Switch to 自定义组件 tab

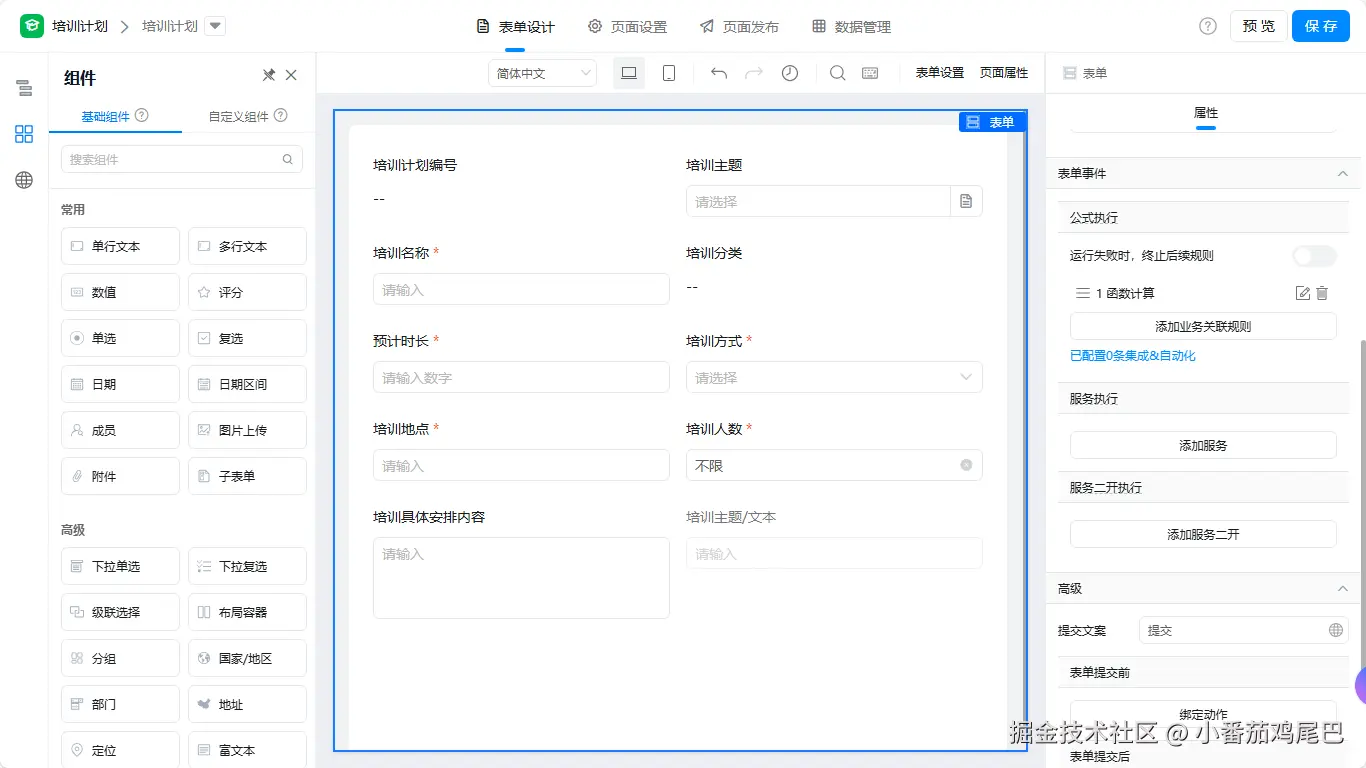click(x=248, y=116)
